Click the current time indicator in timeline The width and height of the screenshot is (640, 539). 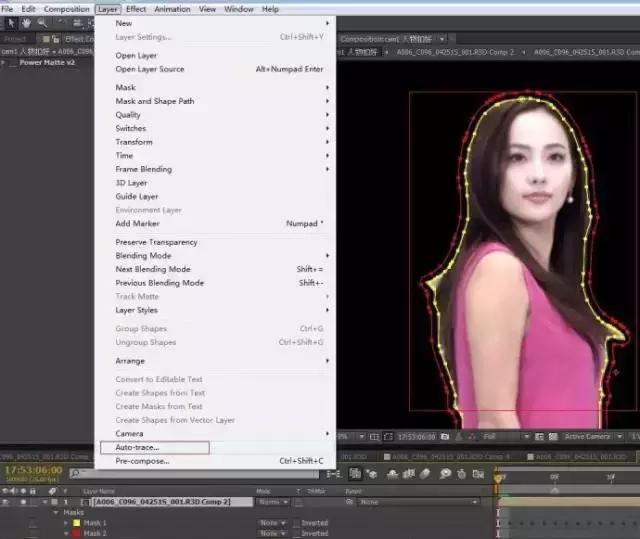click(x=498, y=479)
